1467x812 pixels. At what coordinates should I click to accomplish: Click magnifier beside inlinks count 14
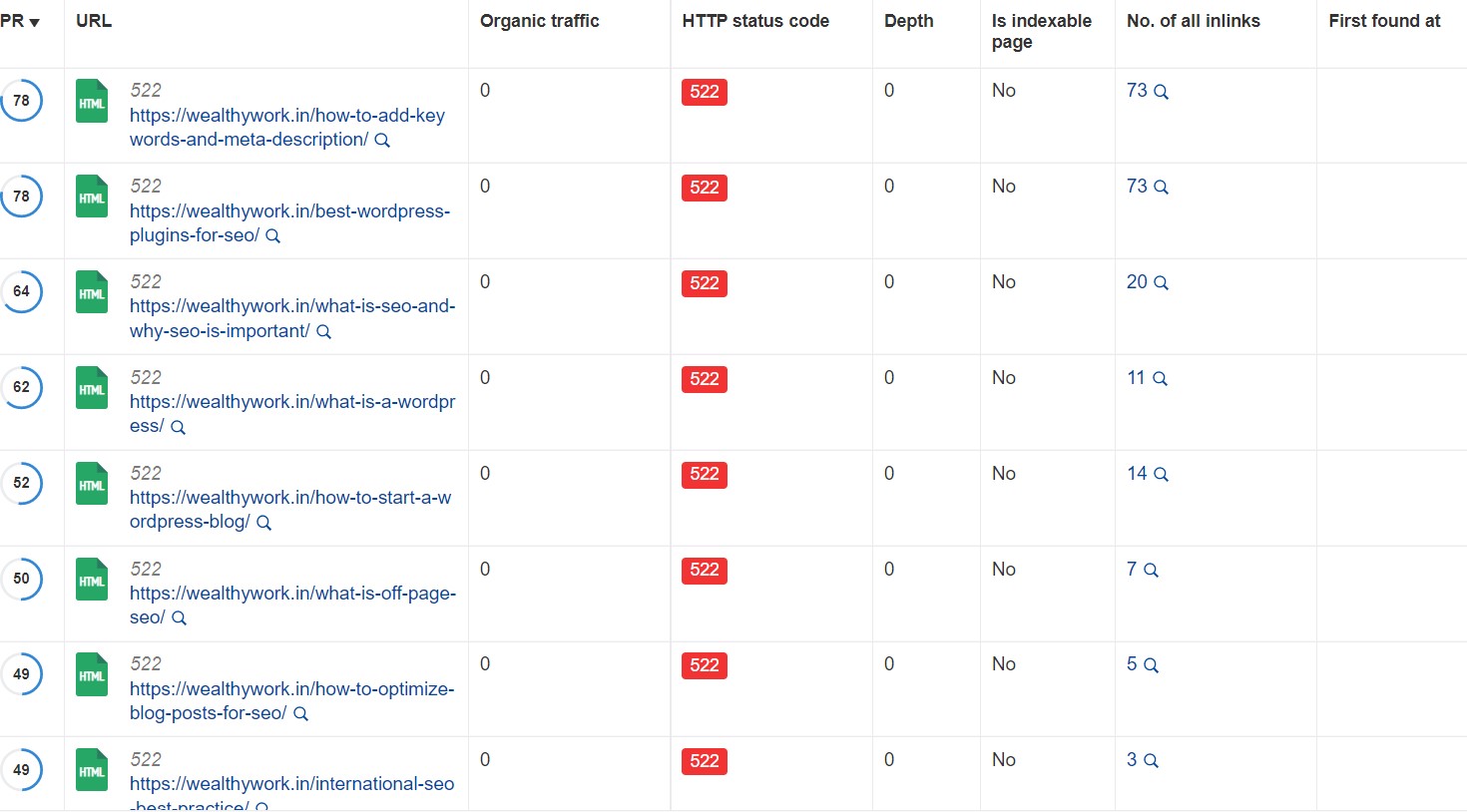1161,475
